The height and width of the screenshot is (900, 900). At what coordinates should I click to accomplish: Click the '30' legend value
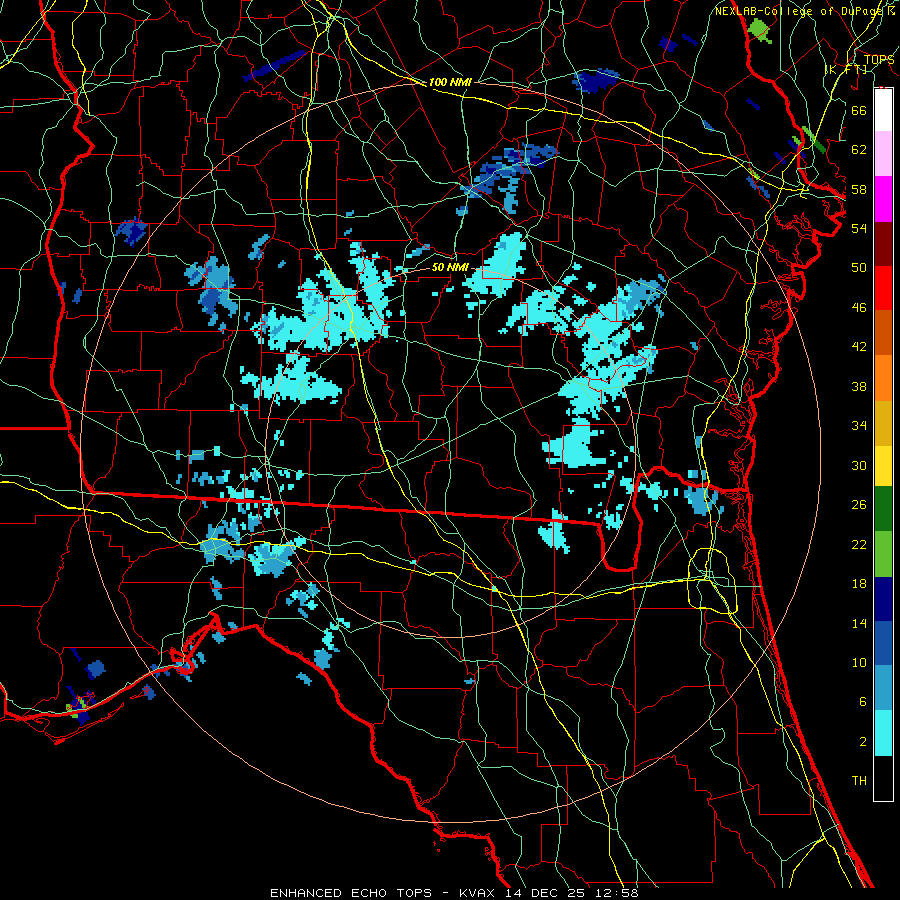(859, 465)
